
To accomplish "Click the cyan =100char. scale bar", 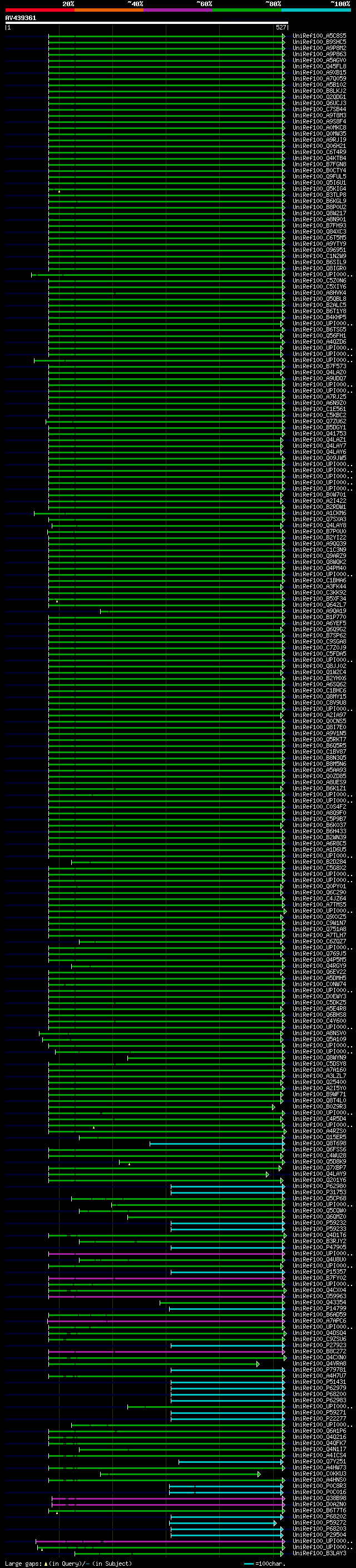I will 248,1563.
